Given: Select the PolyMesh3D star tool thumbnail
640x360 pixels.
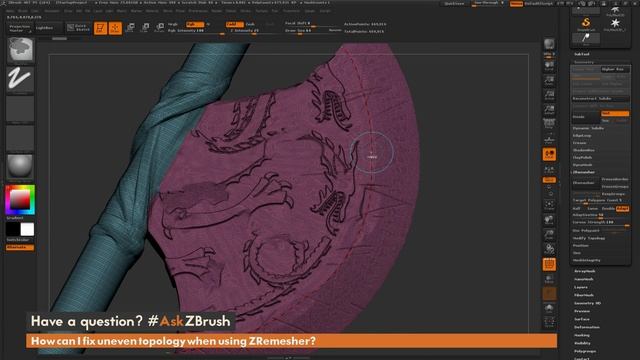Looking at the screenshot, I should coord(615,23).
